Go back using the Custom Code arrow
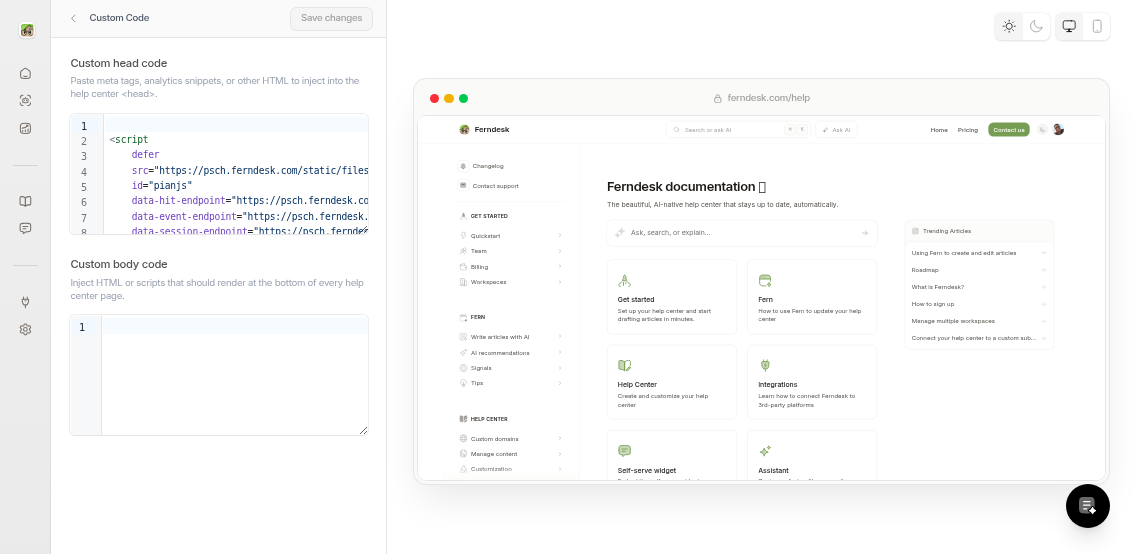The height and width of the screenshot is (554, 1136). click(x=73, y=18)
